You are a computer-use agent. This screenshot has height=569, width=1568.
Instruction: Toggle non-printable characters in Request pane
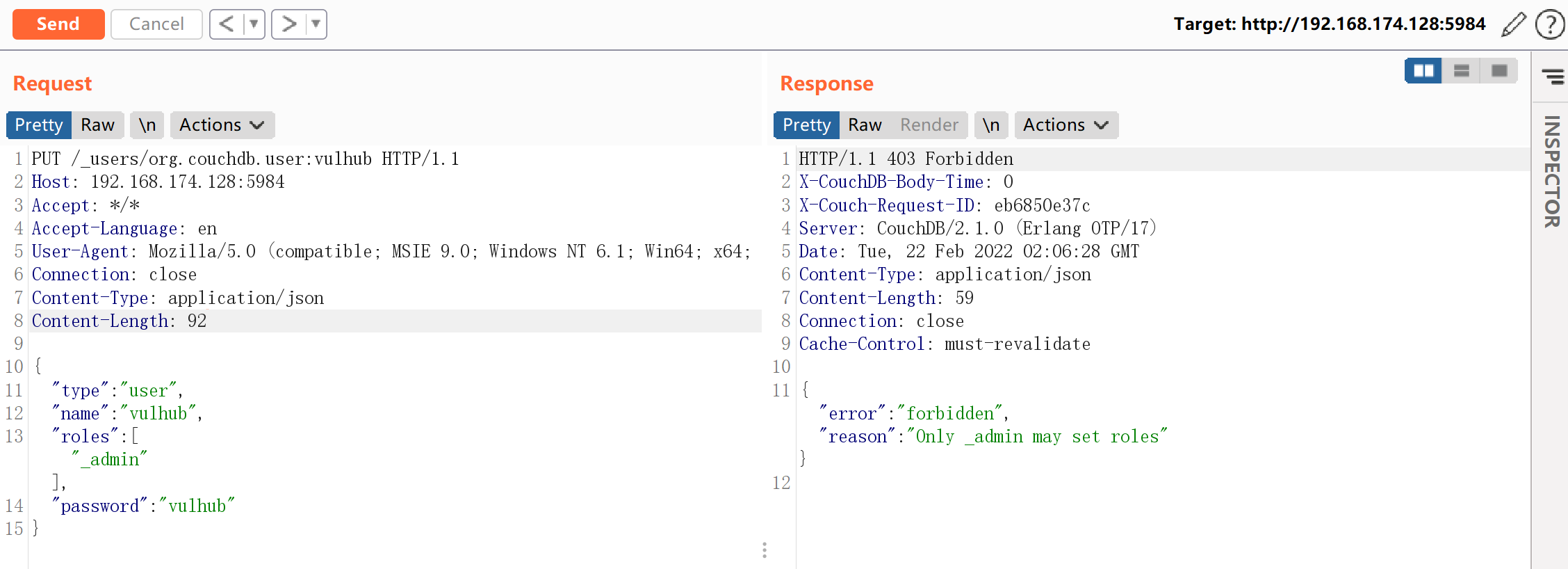(x=147, y=125)
